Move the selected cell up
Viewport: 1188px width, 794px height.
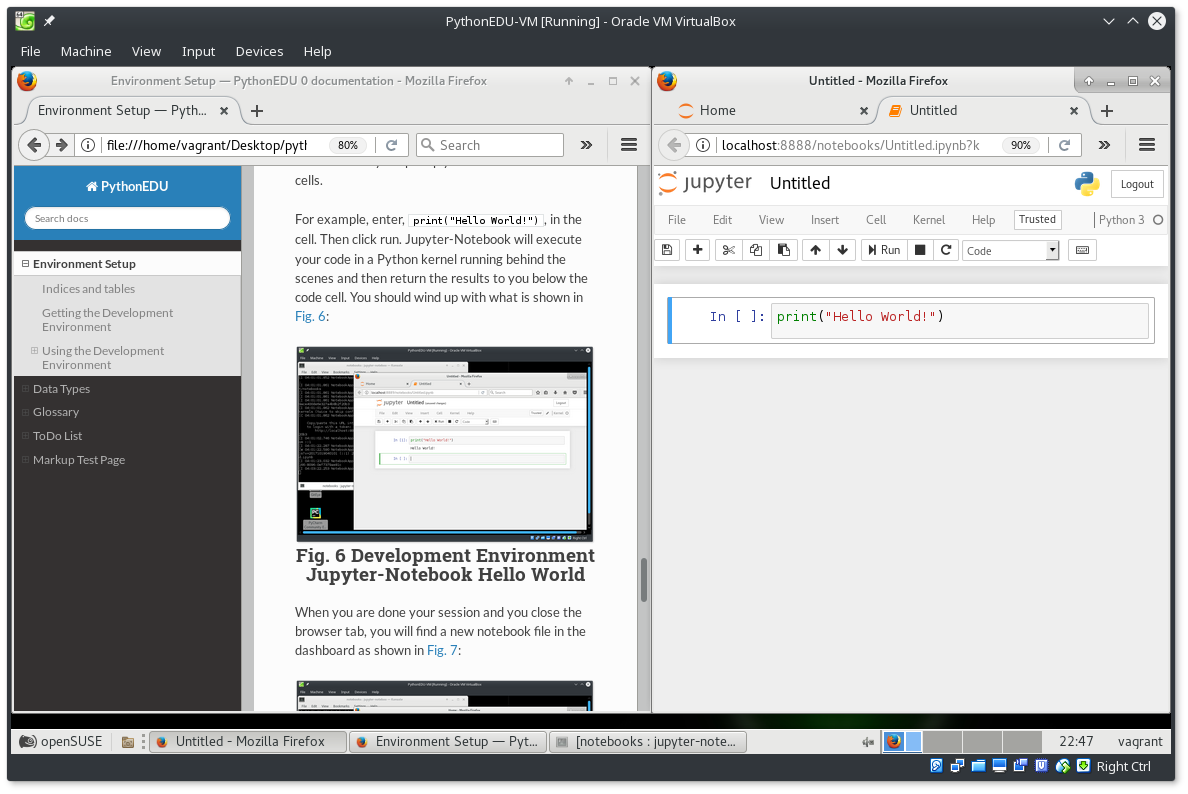click(x=815, y=250)
